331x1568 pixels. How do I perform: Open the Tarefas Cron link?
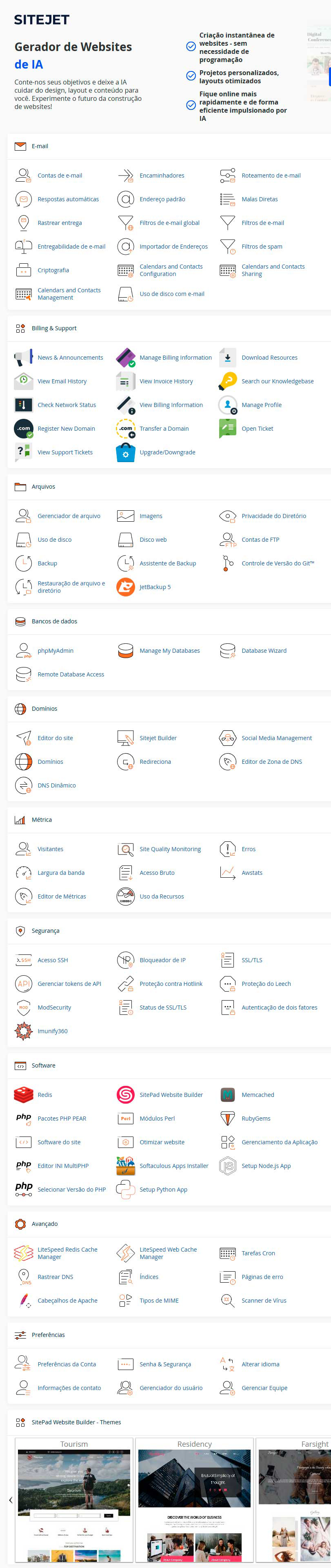coord(258,1253)
